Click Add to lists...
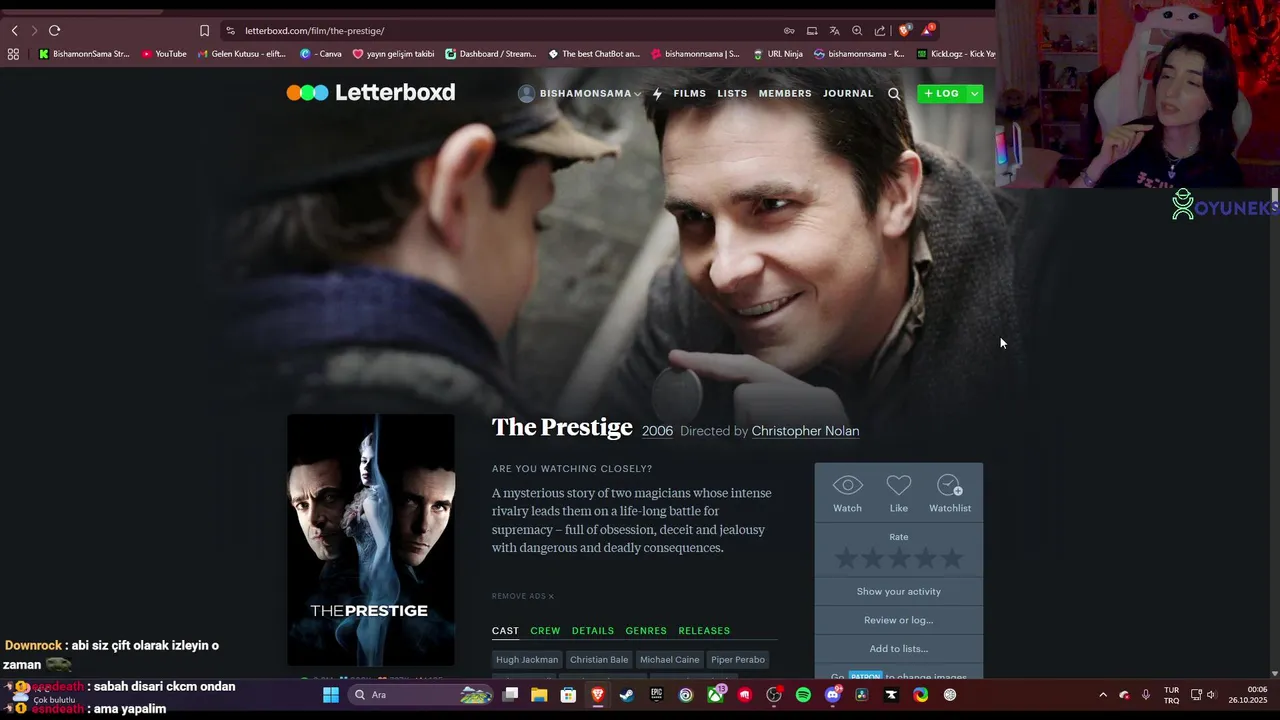This screenshot has height=720, width=1280. [899, 649]
